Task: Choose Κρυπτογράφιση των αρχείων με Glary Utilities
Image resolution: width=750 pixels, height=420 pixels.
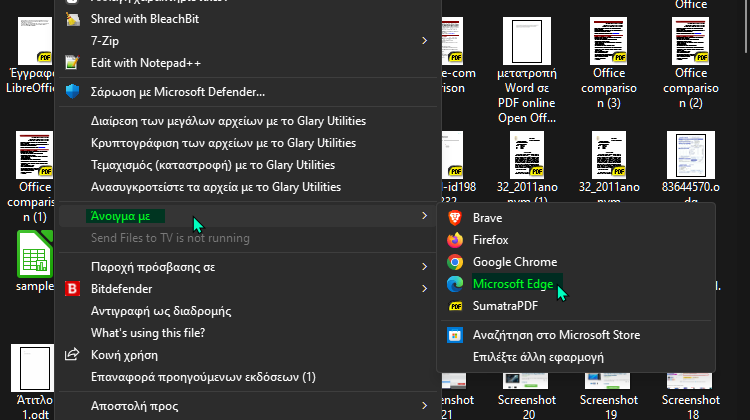Action: [x=248, y=143]
